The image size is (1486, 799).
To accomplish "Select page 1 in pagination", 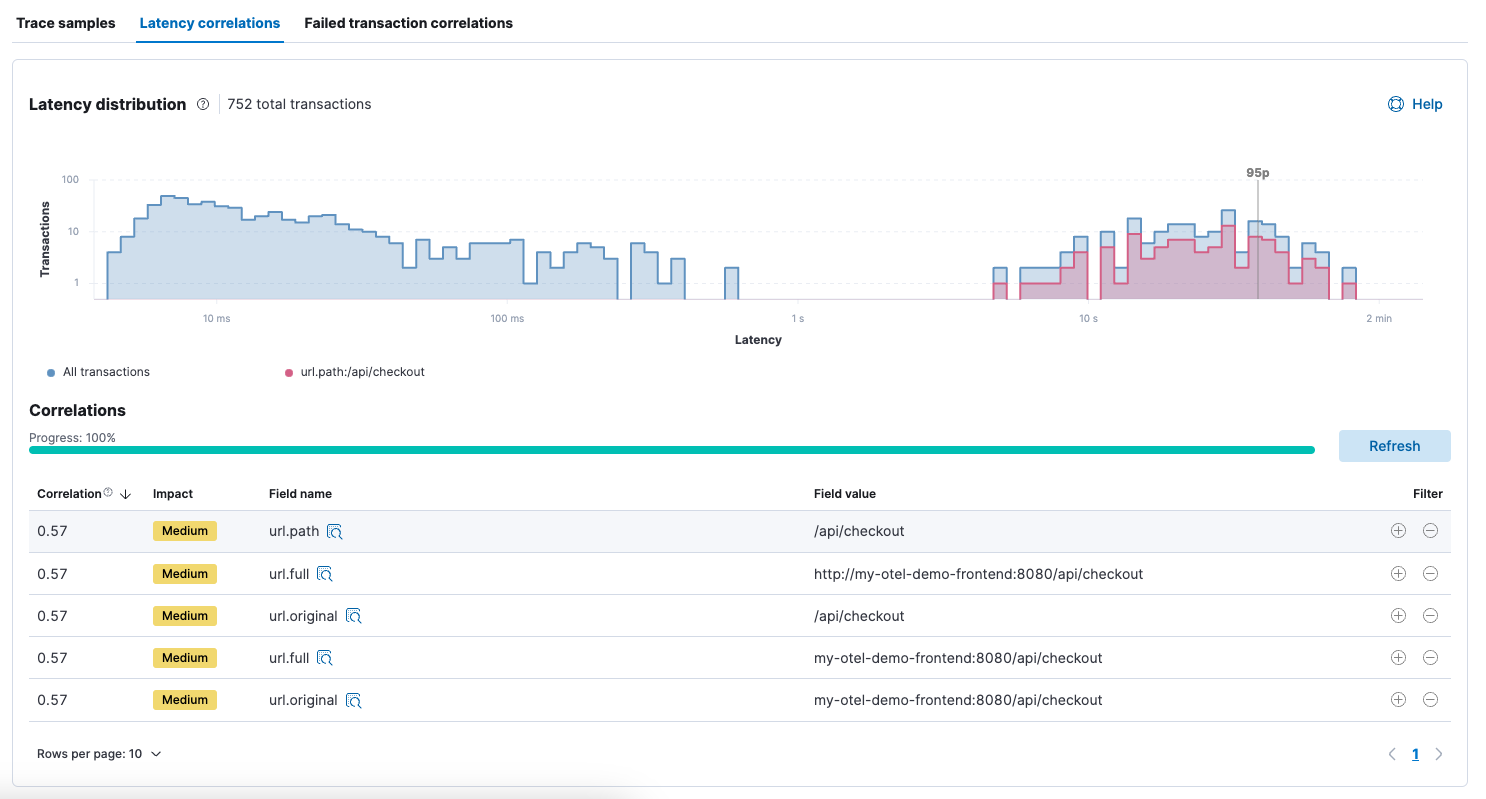I will pyautogui.click(x=1415, y=753).
